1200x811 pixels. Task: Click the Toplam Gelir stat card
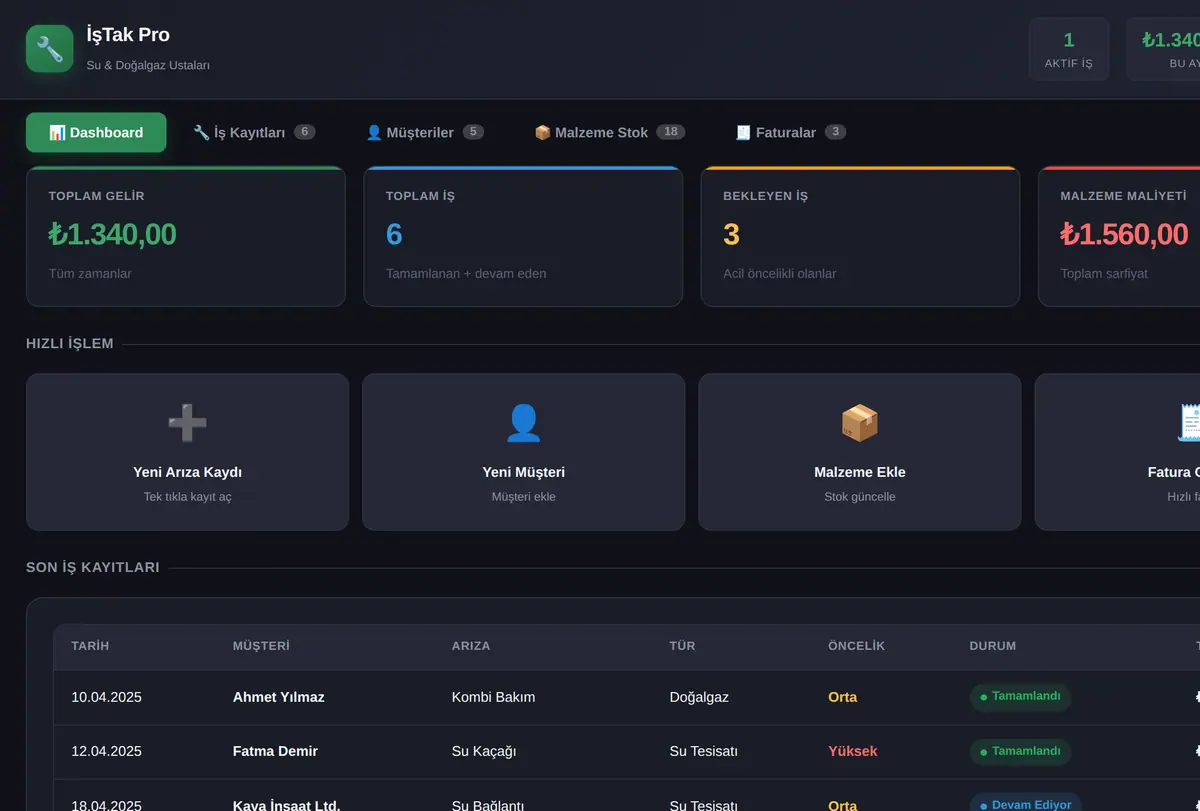pos(186,236)
